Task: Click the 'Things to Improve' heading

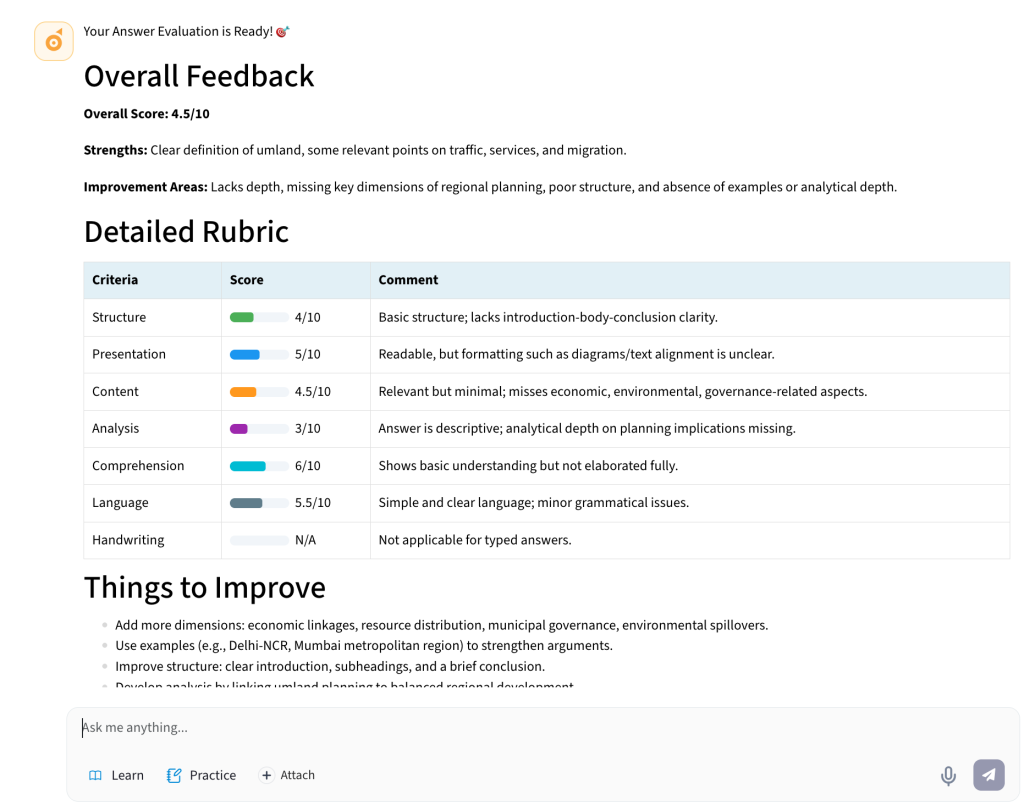Action: [204, 587]
